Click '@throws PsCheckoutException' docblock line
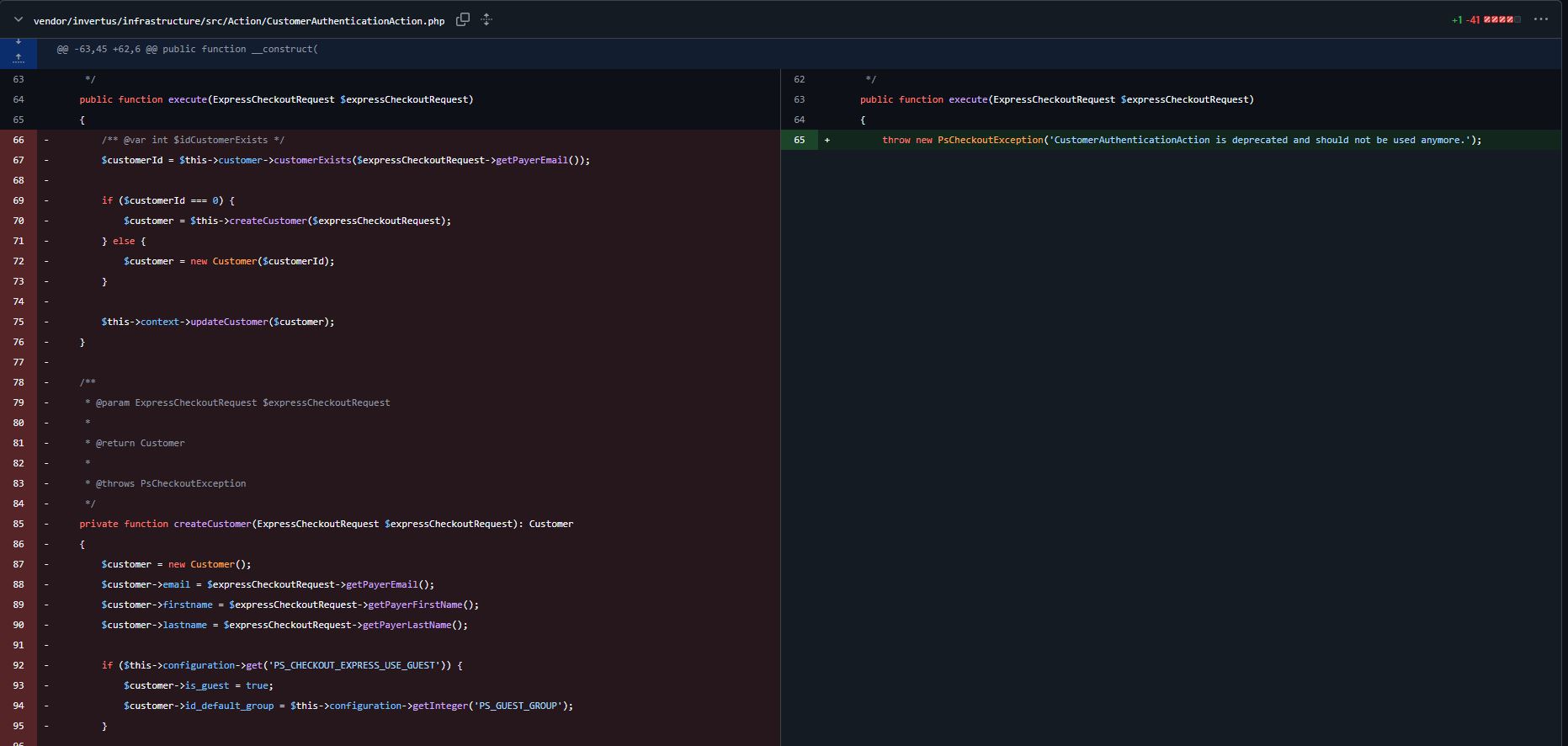The image size is (1568, 746). [166, 483]
